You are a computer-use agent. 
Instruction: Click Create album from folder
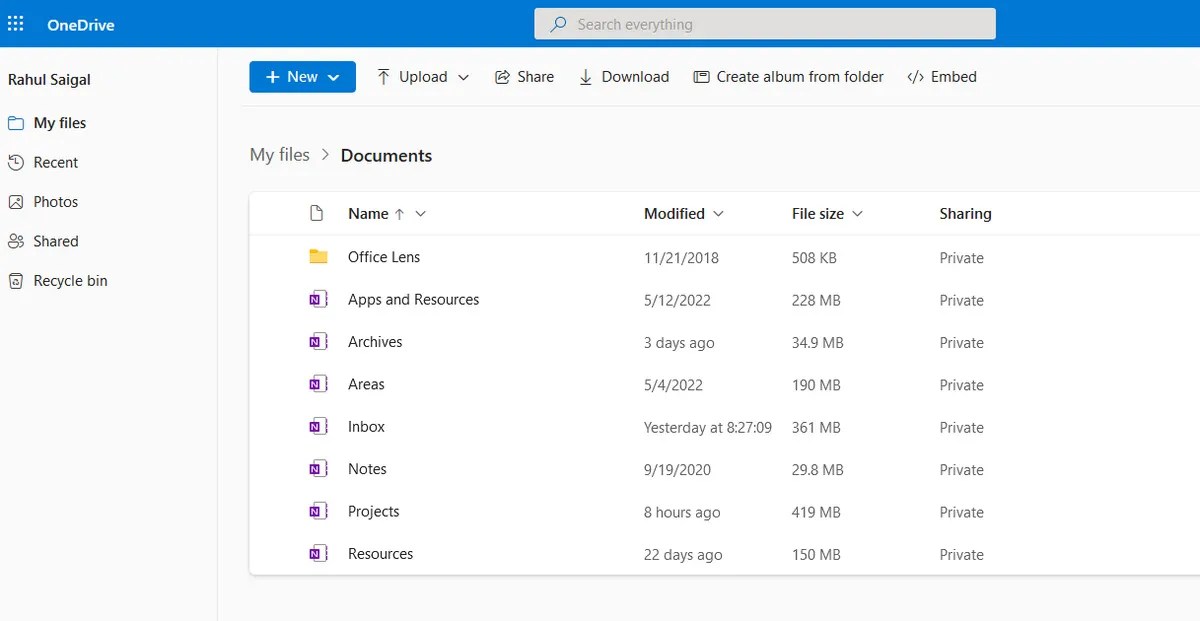click(x=788, y=76)
